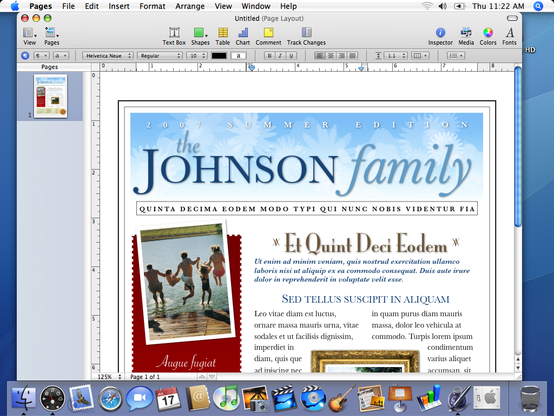Open the Trash in the Dock

pyautogui.click(x=530, y=398)
